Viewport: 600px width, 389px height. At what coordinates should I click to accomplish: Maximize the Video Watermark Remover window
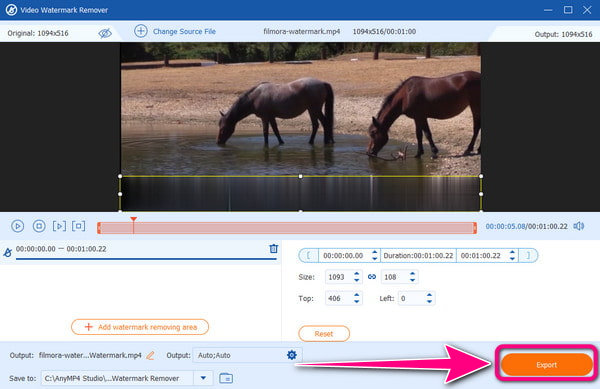[568, 10]
